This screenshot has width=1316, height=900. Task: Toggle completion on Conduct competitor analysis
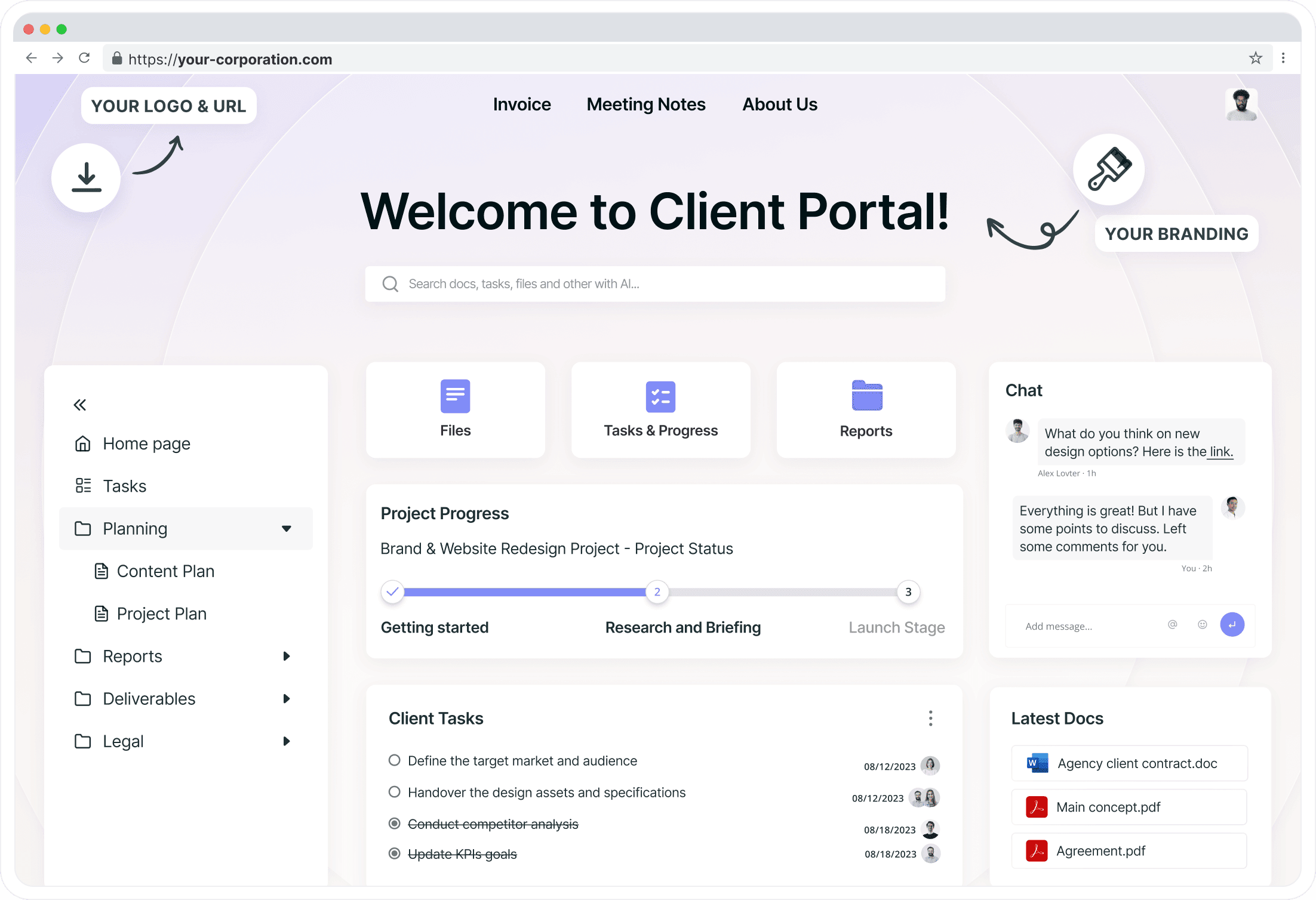click(x=394, y=824)
